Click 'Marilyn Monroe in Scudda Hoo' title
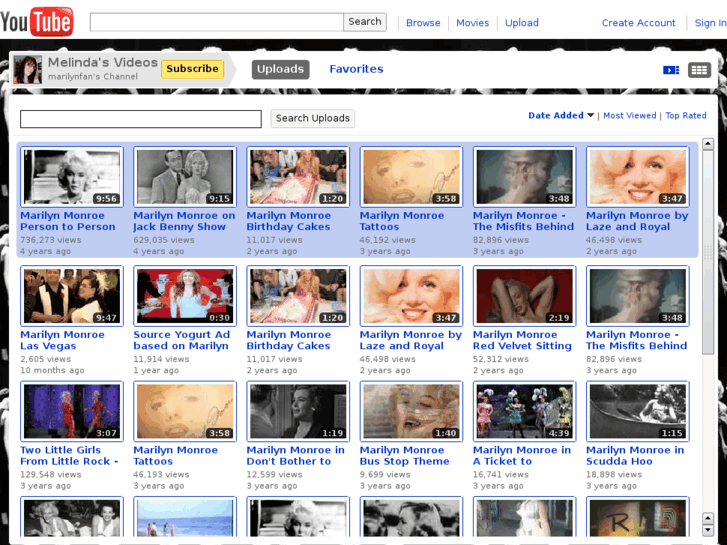 (x=635, y=456)
